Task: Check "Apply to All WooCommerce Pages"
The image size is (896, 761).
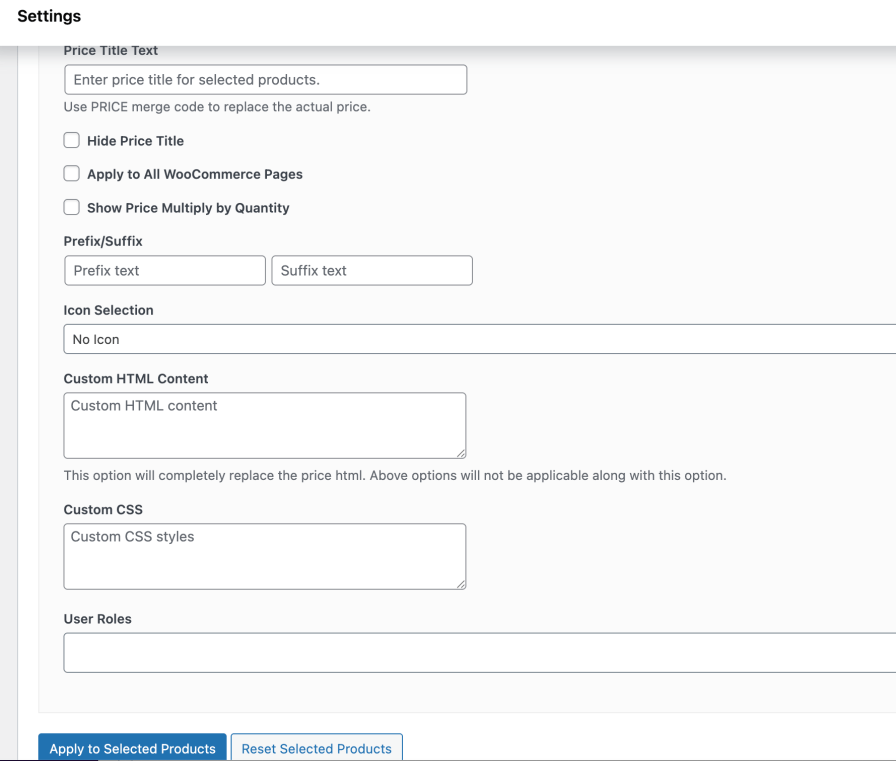Action: pyautogui.click(x=71, y=173)
